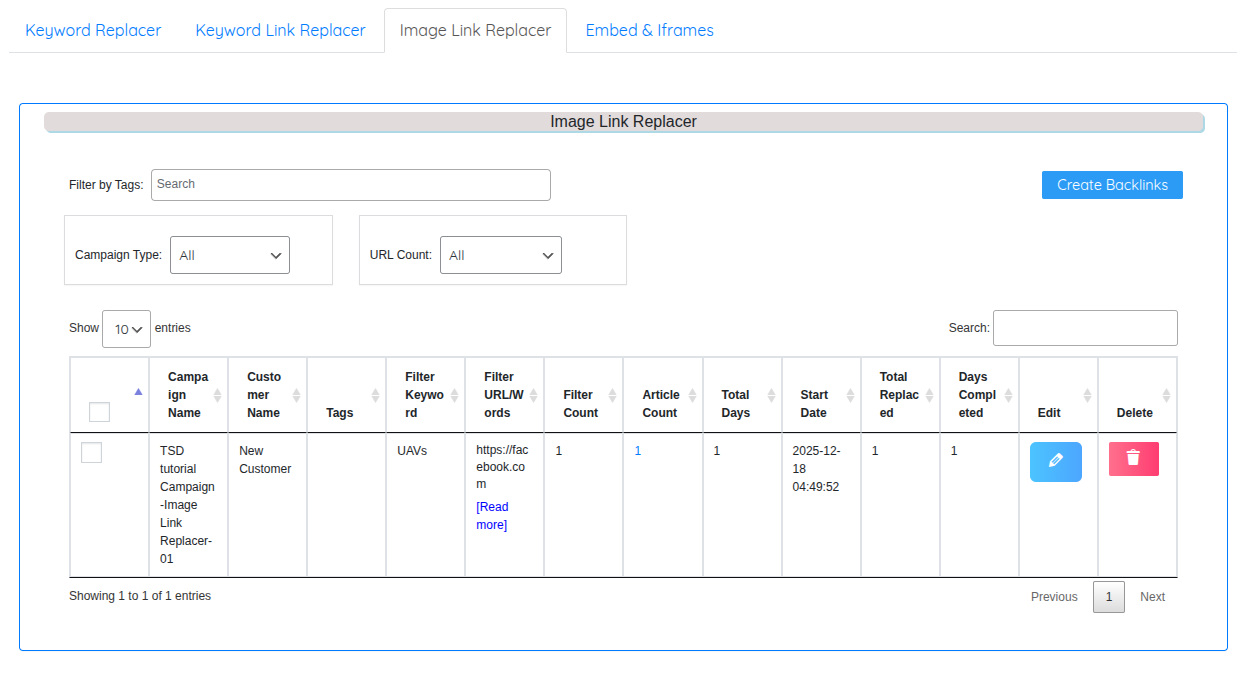Open the Embed & Iframes tab

pos(649,30)
